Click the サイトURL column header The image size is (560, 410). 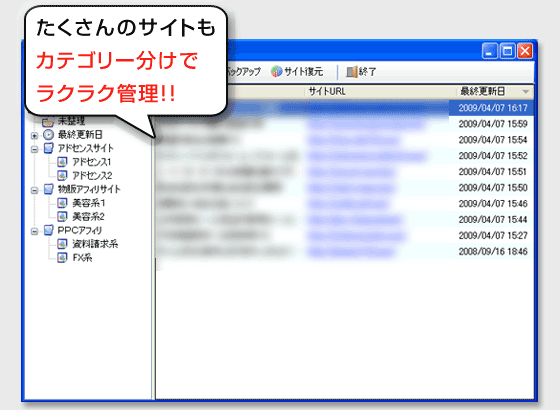(x=381, y=91)
